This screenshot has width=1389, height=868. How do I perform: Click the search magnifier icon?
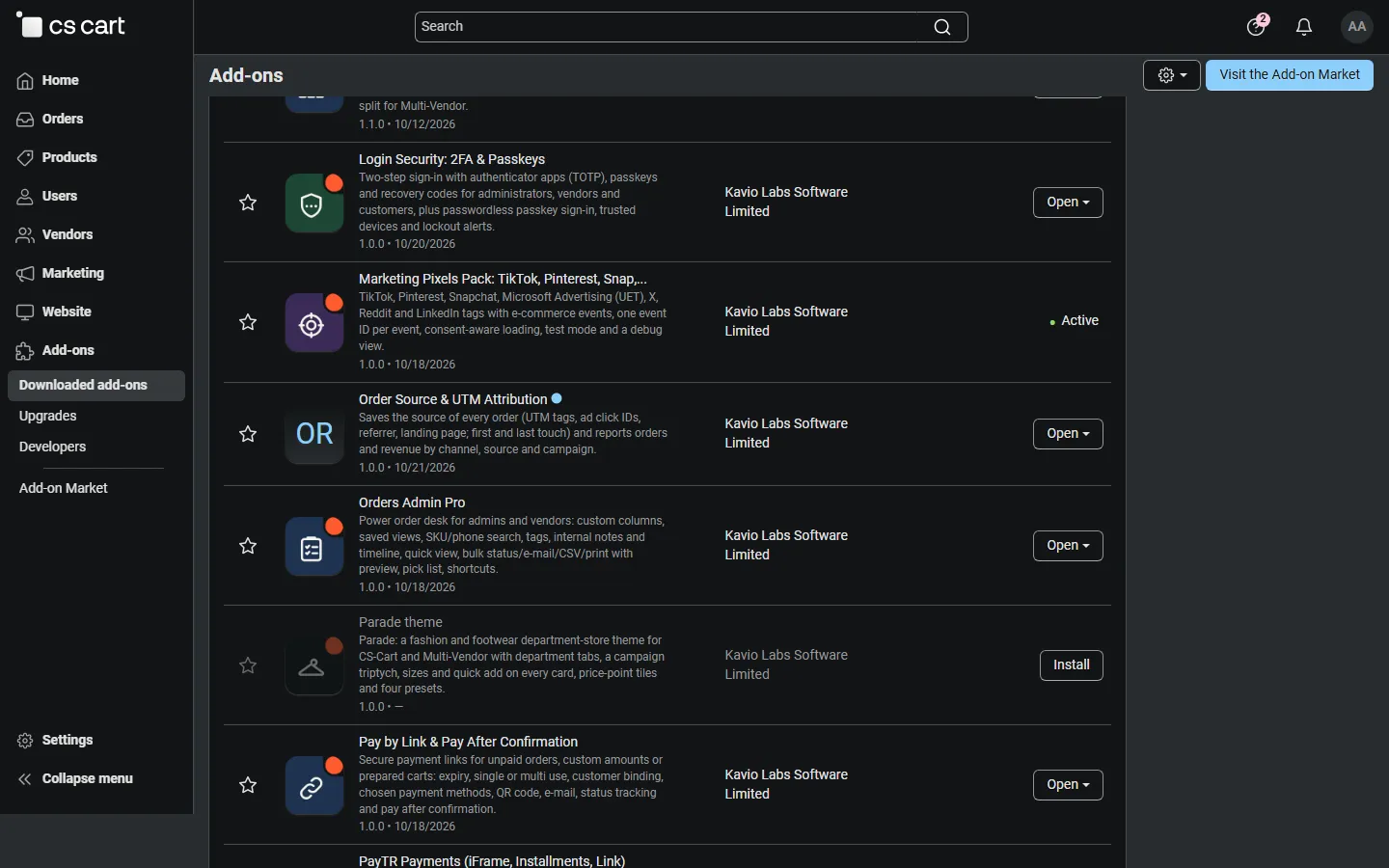tap(942, 27)
